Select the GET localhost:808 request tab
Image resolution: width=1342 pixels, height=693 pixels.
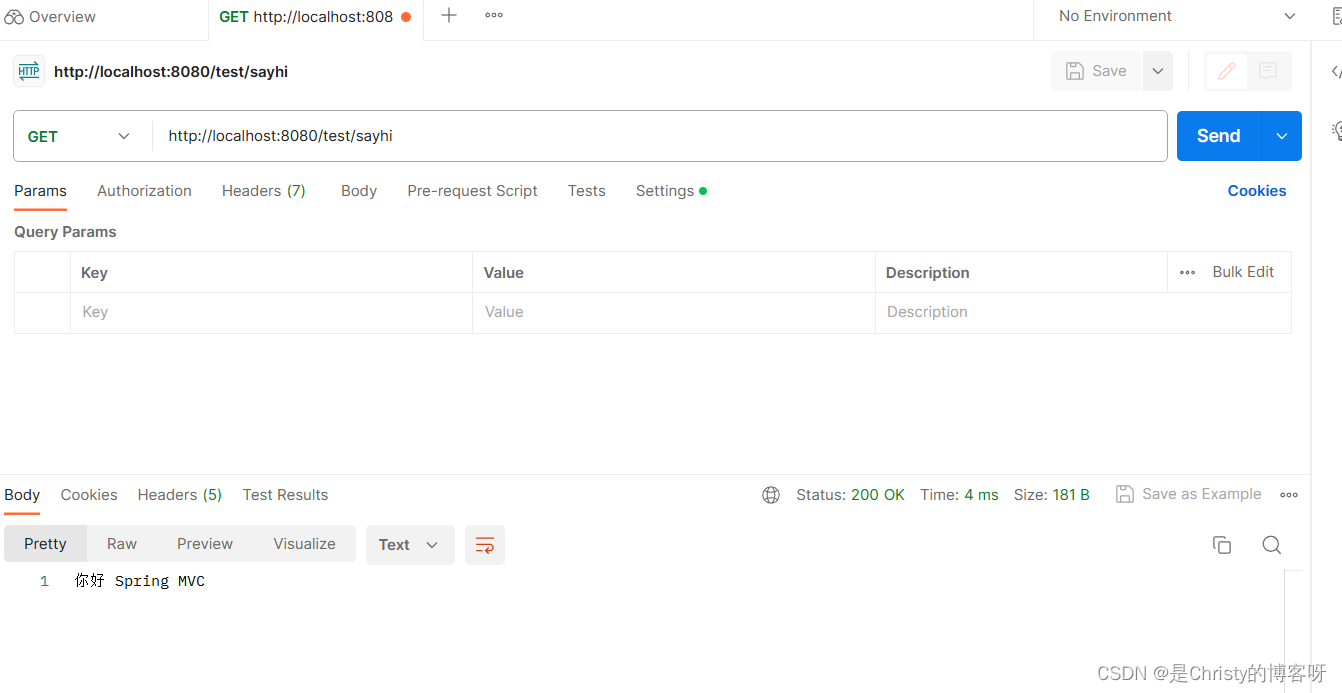pos(315,17)
